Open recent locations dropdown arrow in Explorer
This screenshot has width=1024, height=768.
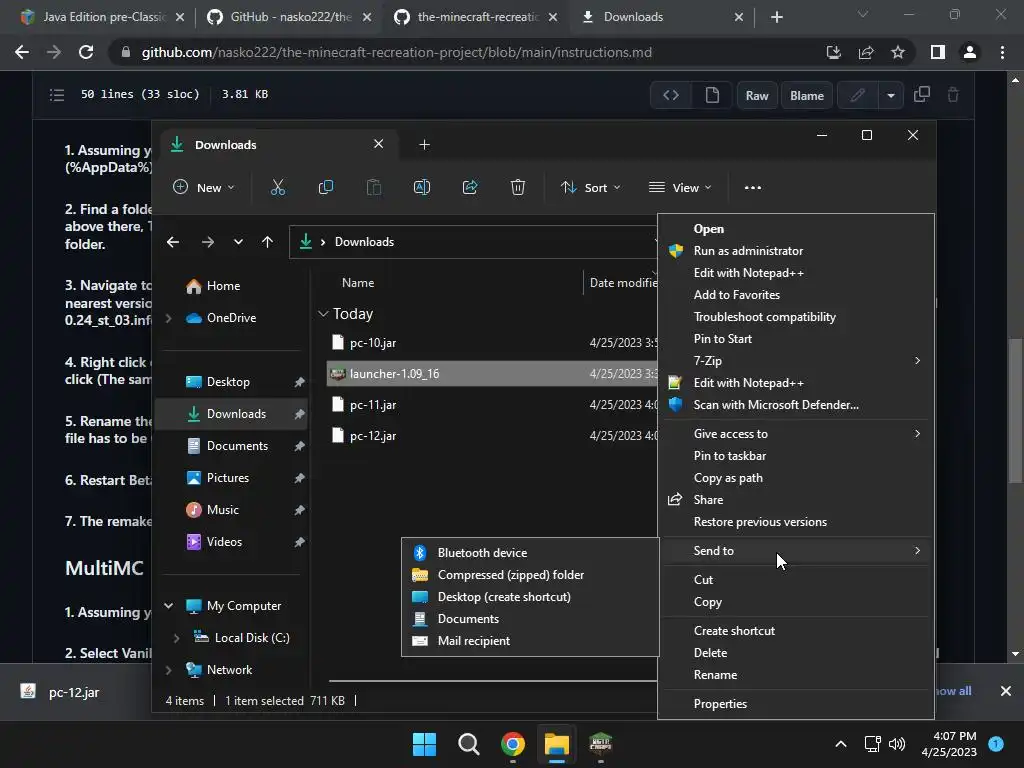238,242
